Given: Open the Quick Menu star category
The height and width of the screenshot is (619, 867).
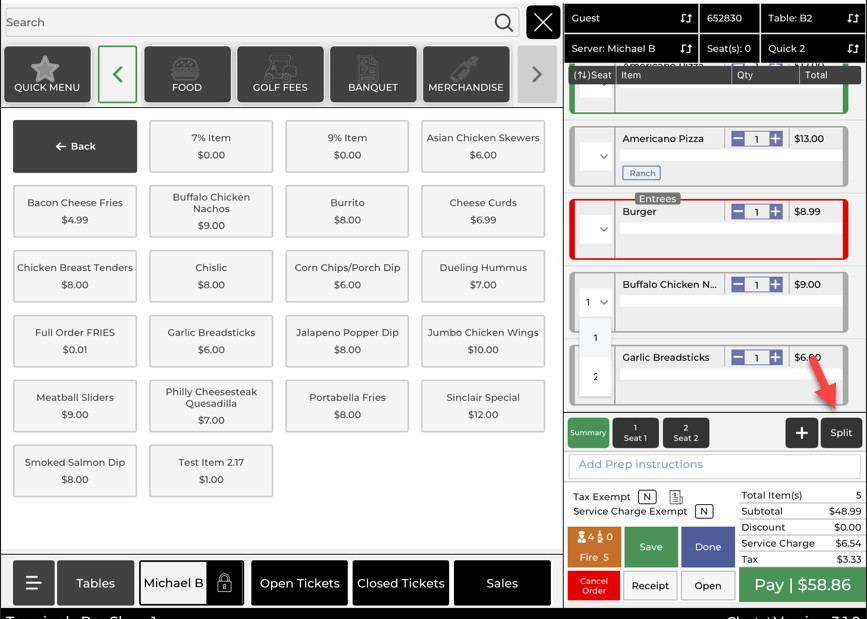Looking at the screenshot, I should [x=47, y=74].
